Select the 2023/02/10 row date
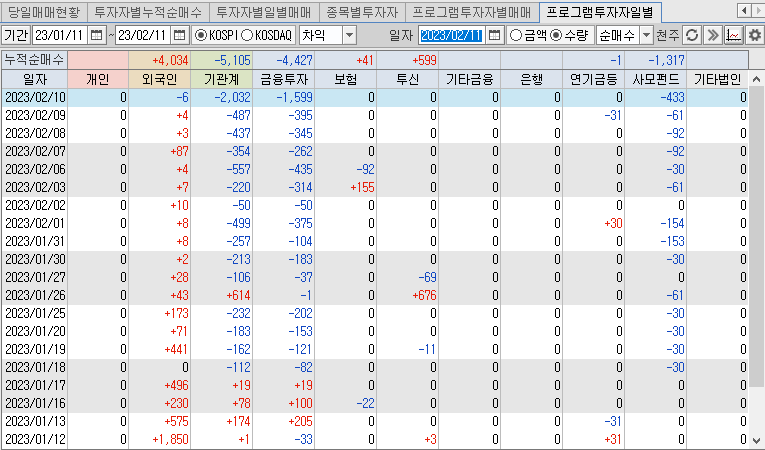765x450 pixels. (35, 97)
